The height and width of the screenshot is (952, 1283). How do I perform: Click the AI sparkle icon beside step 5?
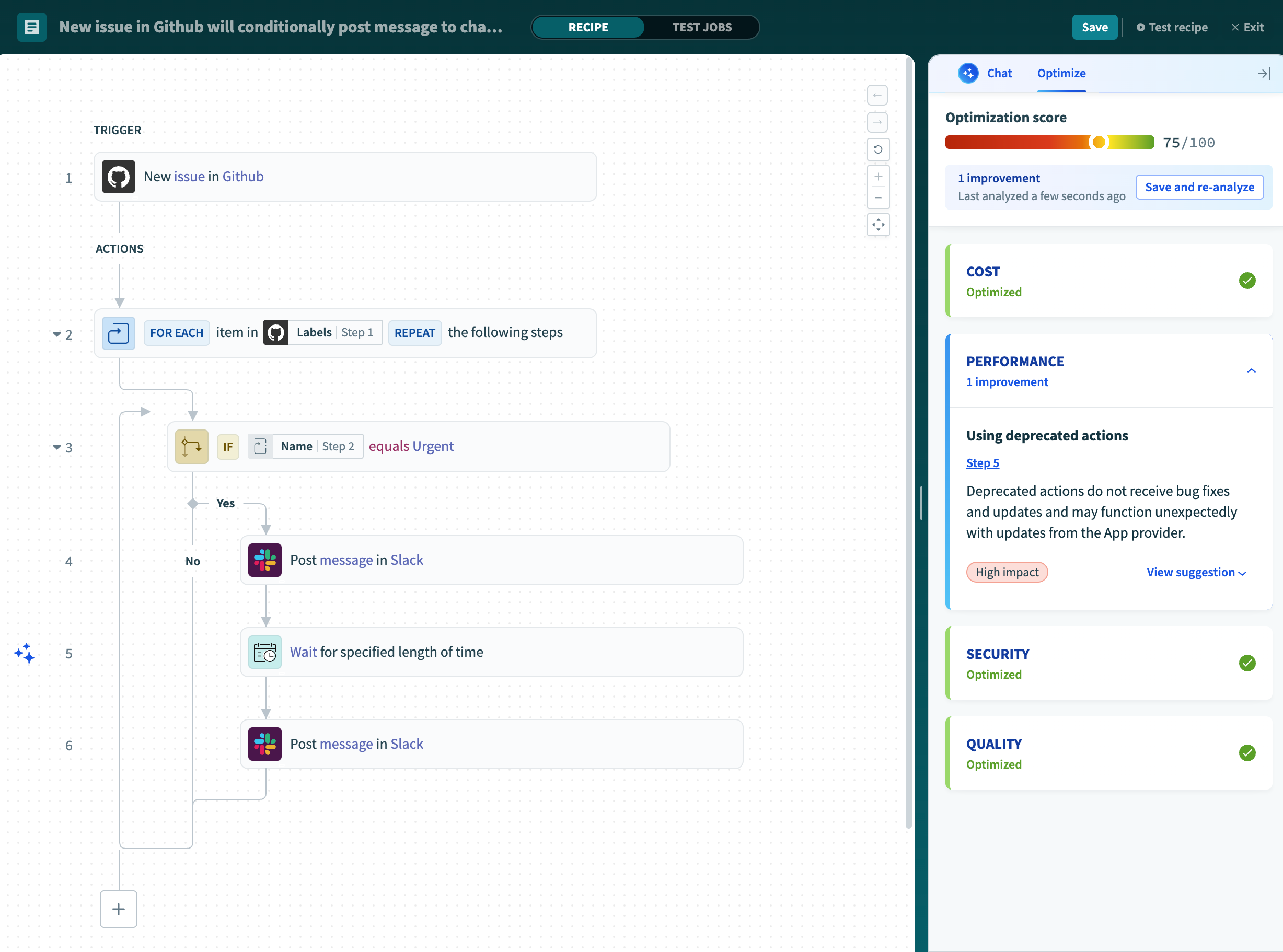click(x=25, y=653)
